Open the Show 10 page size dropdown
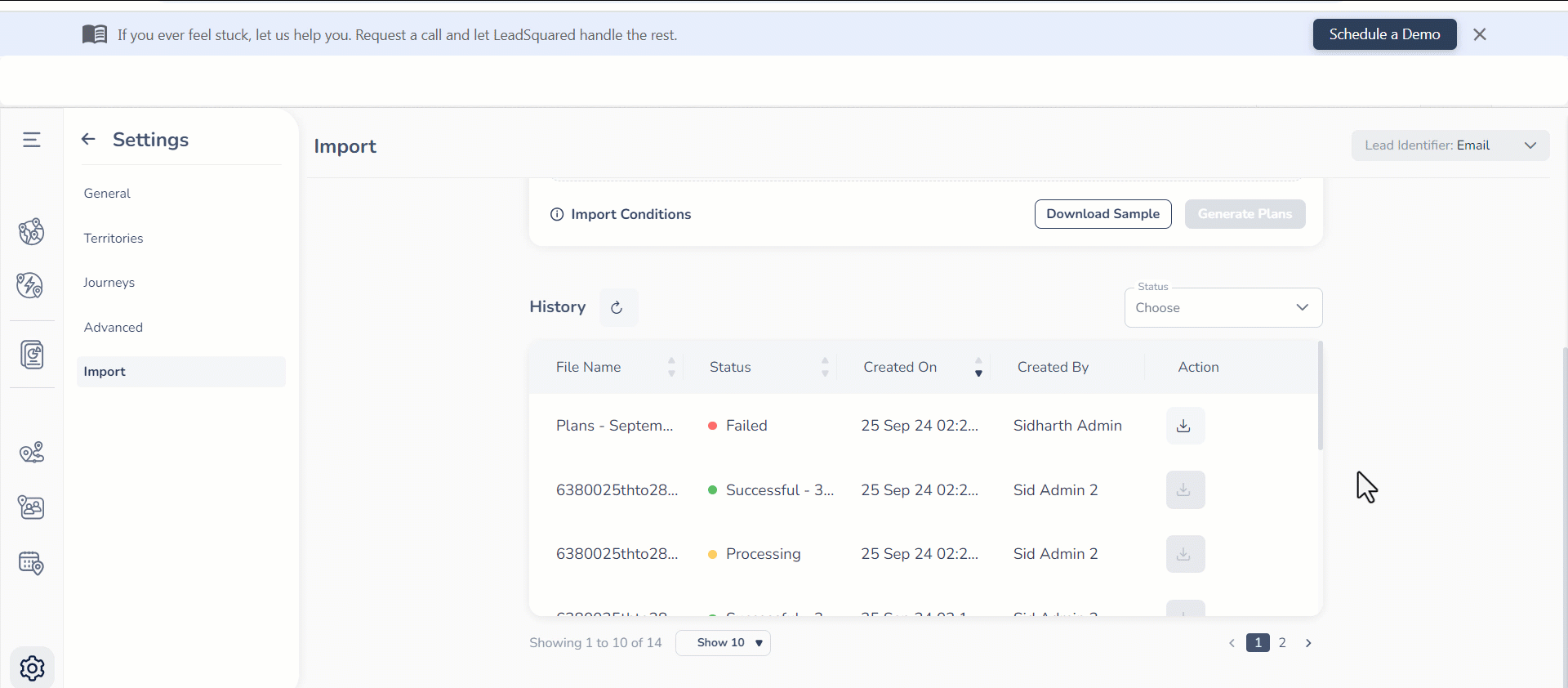1568x688 pixels. [723, 643]
